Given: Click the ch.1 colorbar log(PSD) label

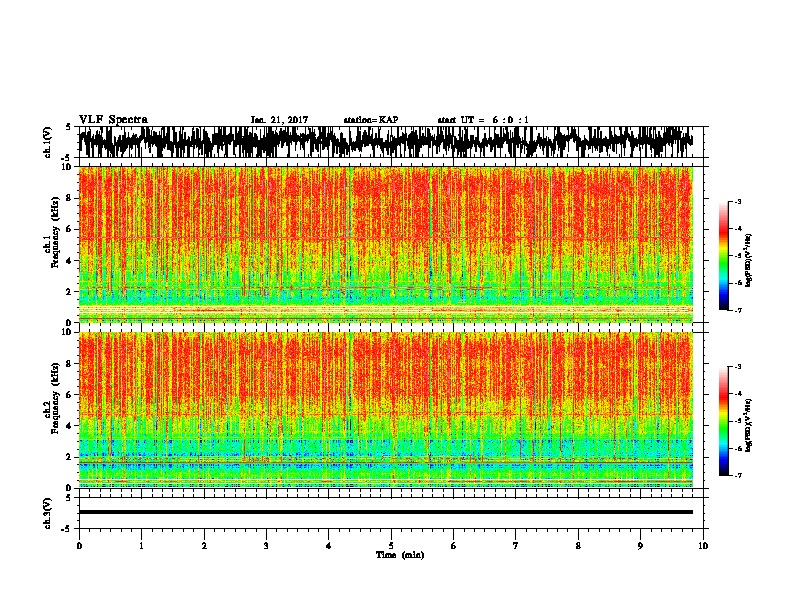Looking at the screenshot, I should 749,260.
